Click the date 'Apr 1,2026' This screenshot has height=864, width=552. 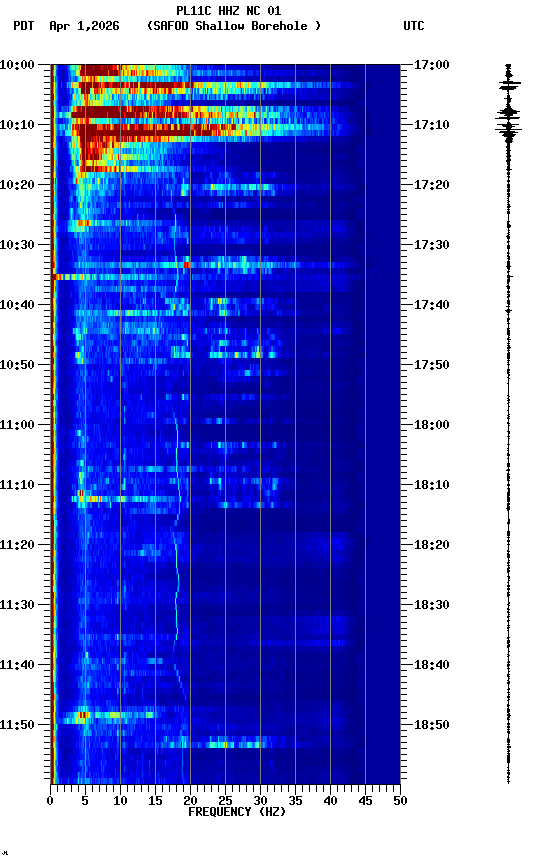84,26
